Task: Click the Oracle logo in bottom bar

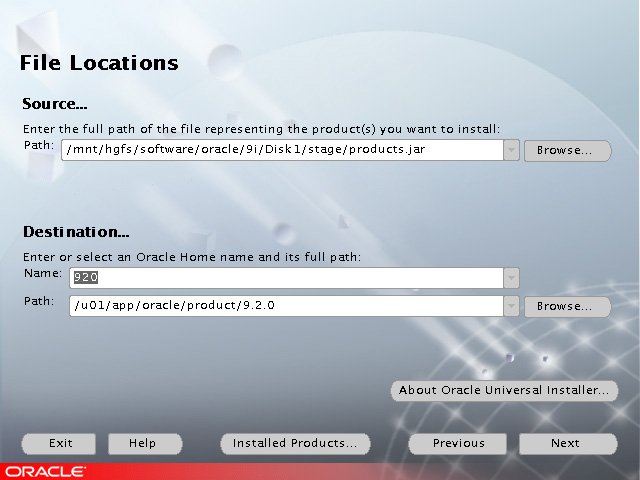Action: click(x=44, y=471)
